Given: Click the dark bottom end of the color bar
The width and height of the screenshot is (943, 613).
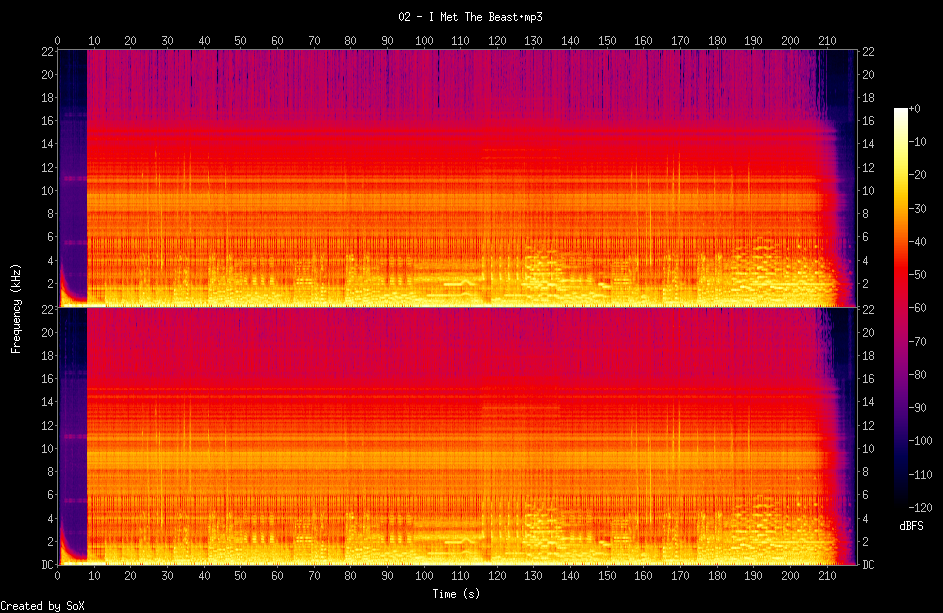Looking at the screenshot, I should [x=901, y=506].
